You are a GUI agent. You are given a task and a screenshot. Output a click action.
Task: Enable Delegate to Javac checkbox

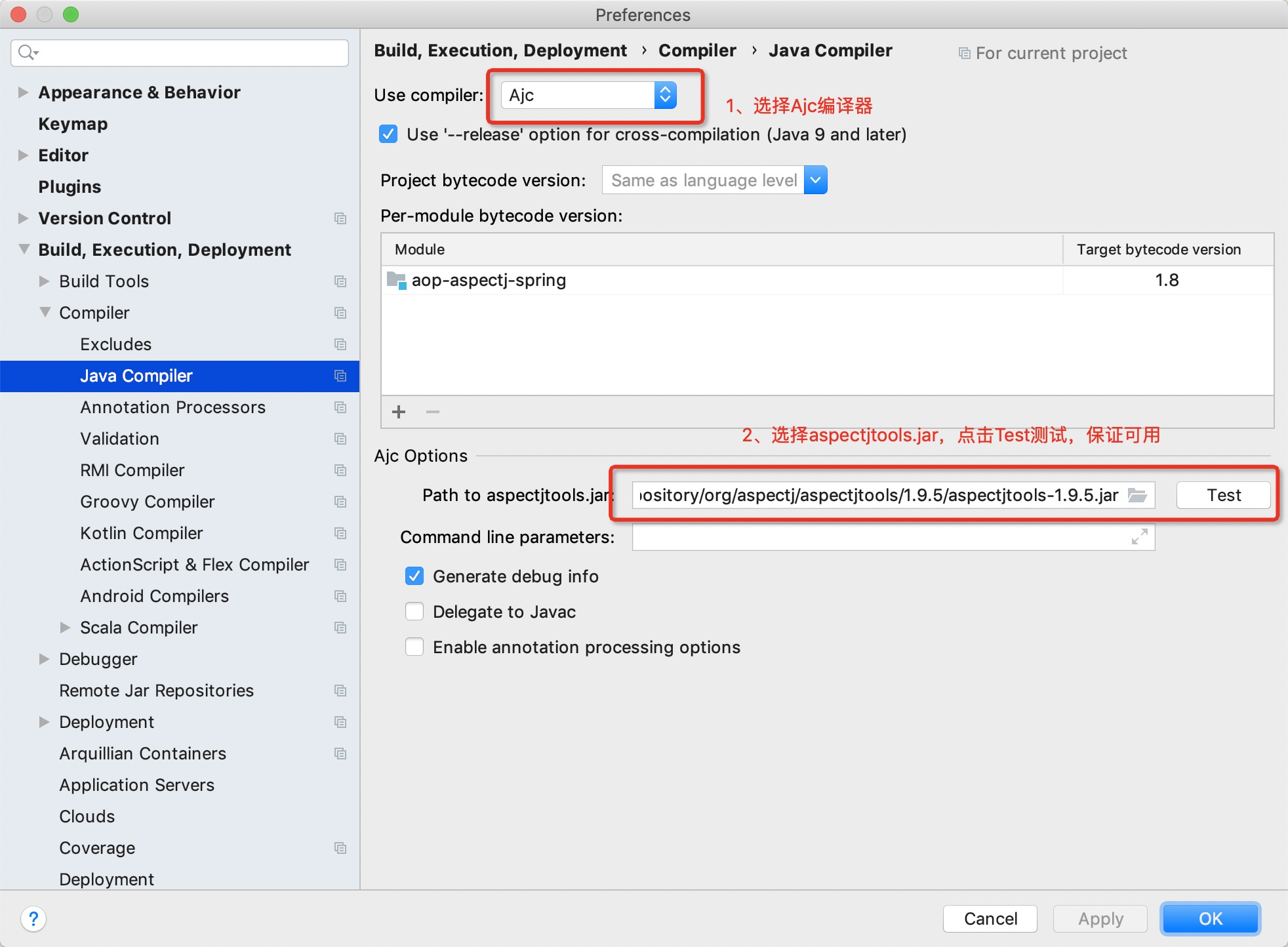414,612
